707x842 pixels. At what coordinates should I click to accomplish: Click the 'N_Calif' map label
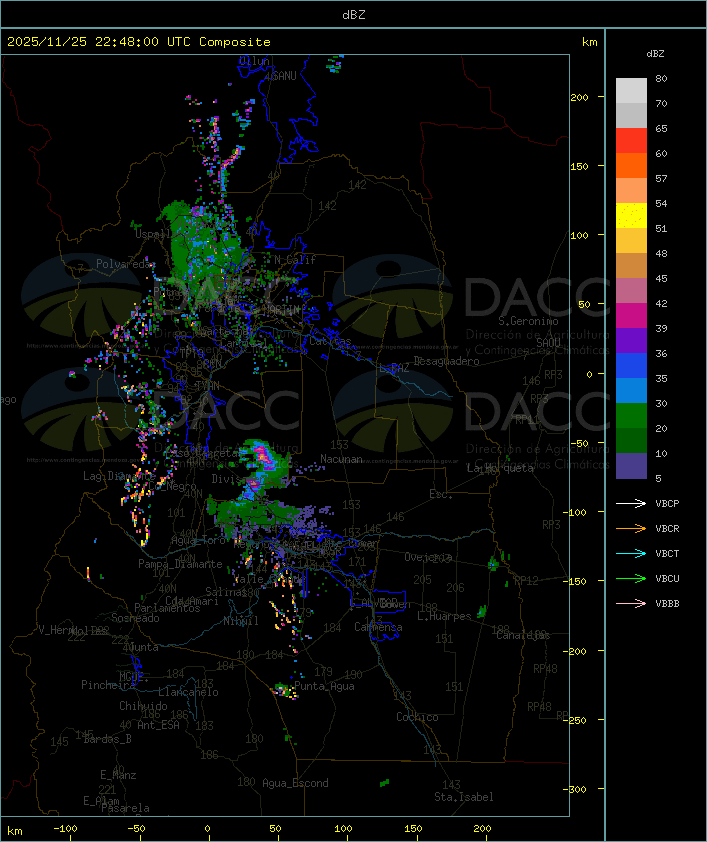(295, 259)
